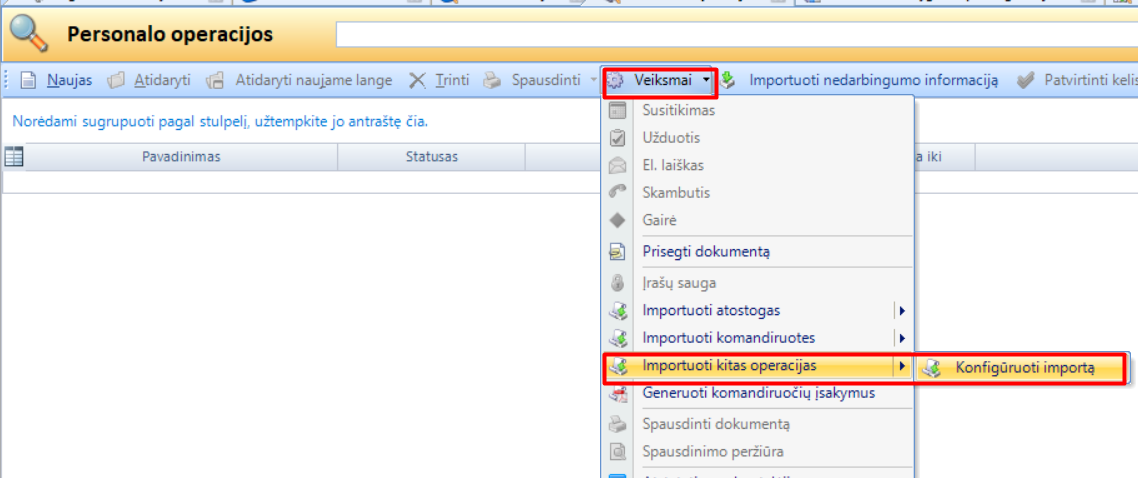
Task: Expand the Importuoti komandiruotes submenu arrow
Action: click(x=902, y=338)
